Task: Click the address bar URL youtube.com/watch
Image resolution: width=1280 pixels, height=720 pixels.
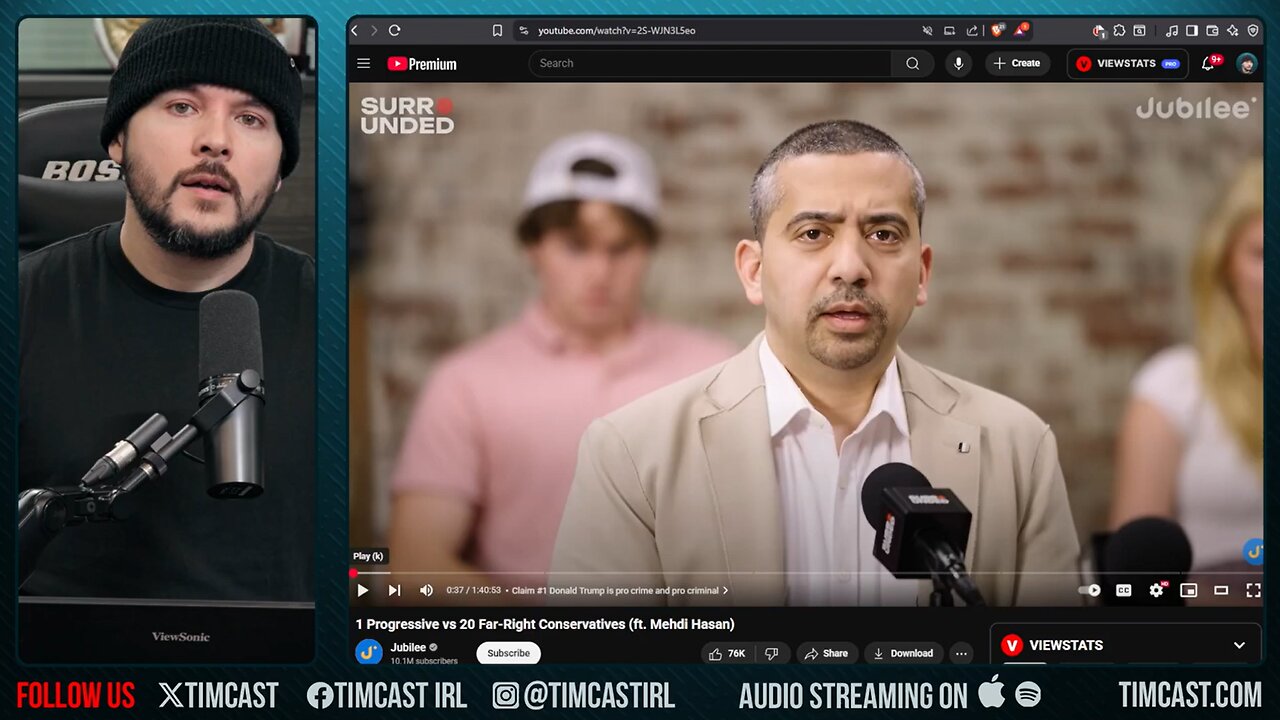Action: pos(616,31)
